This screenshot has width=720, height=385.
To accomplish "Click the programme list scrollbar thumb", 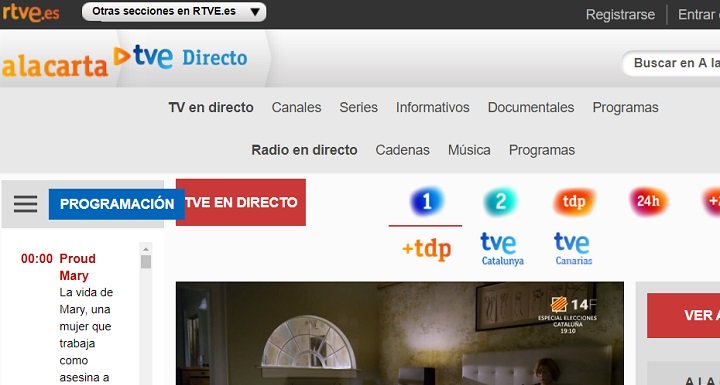I will click(146, 262).
